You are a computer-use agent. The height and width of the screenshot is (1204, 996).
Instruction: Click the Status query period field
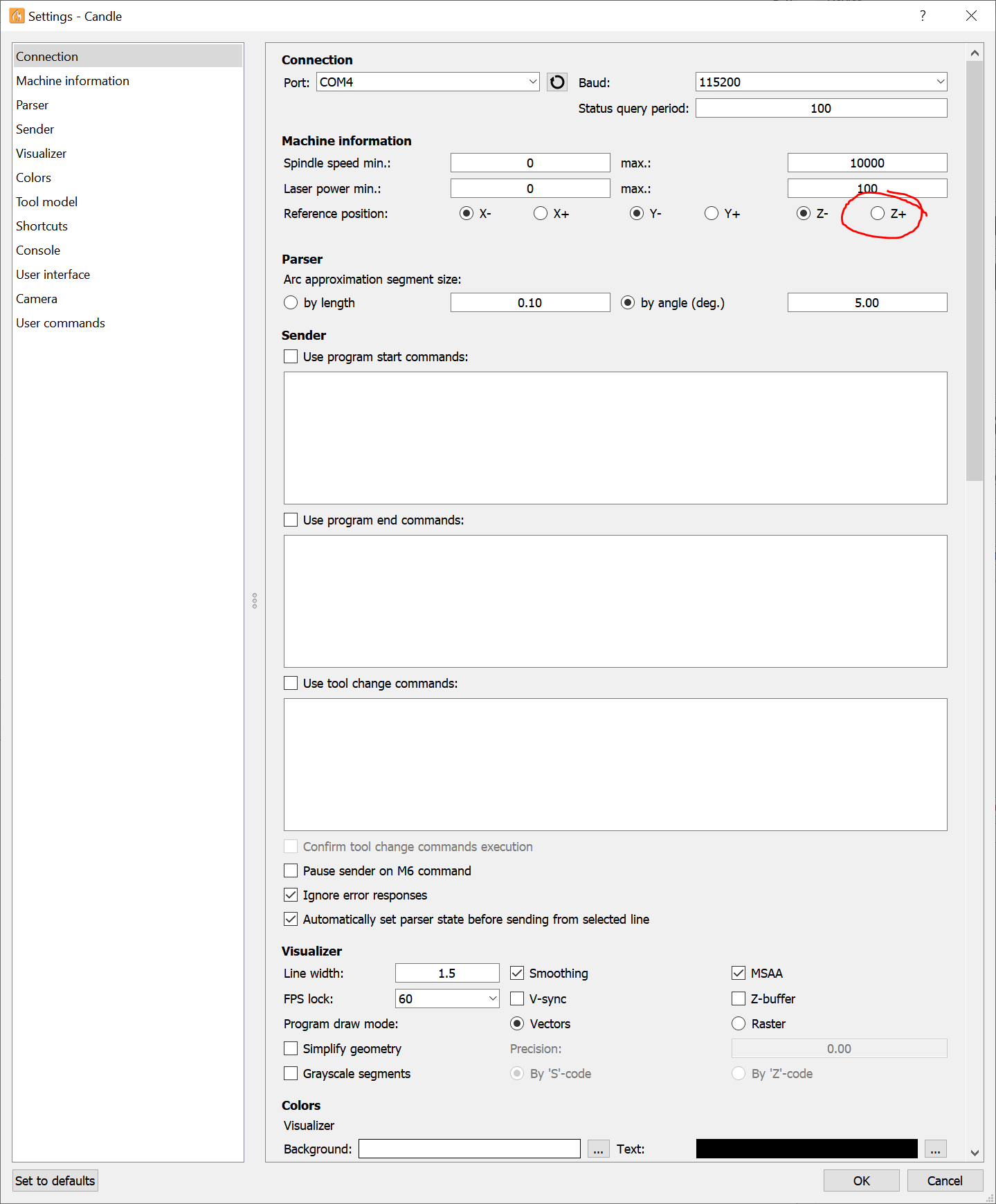click(x=821, y=109)
